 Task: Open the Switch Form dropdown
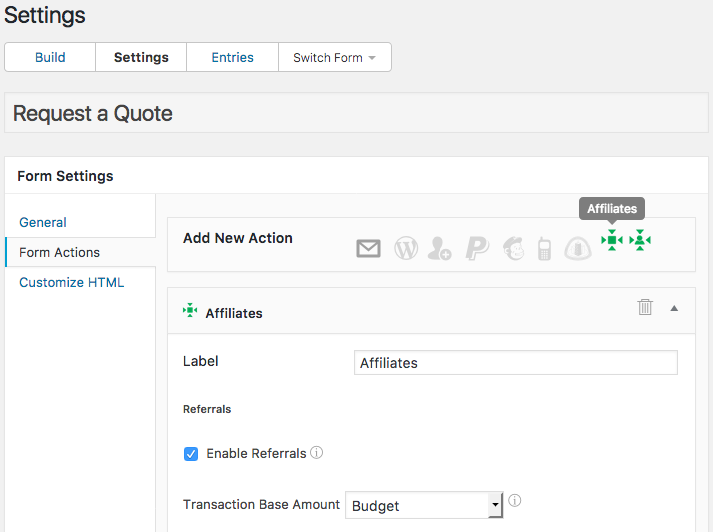click(335, 57)
